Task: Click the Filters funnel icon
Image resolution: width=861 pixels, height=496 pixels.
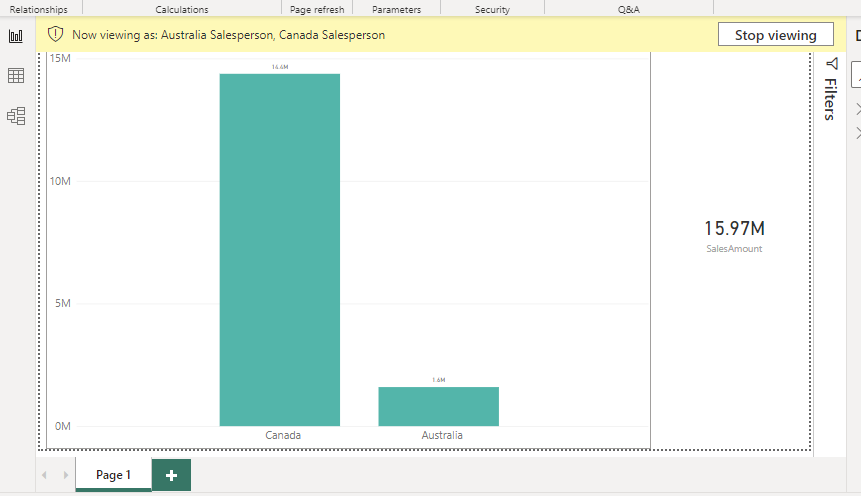Action: [x=830, y=64]
